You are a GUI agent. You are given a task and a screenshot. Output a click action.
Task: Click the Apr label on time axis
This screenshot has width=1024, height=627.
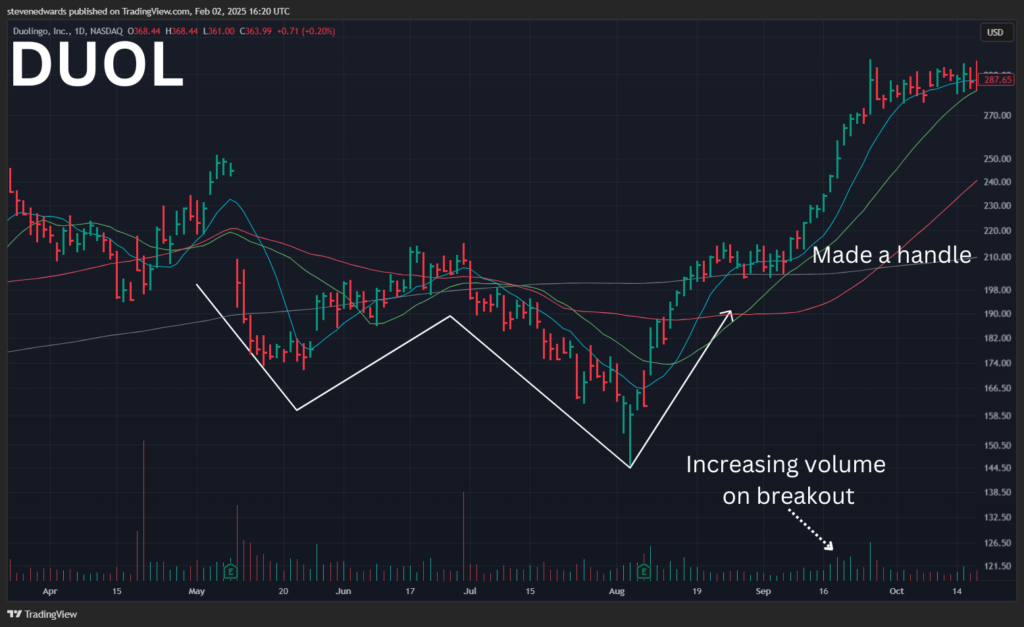tap(50, 591)
